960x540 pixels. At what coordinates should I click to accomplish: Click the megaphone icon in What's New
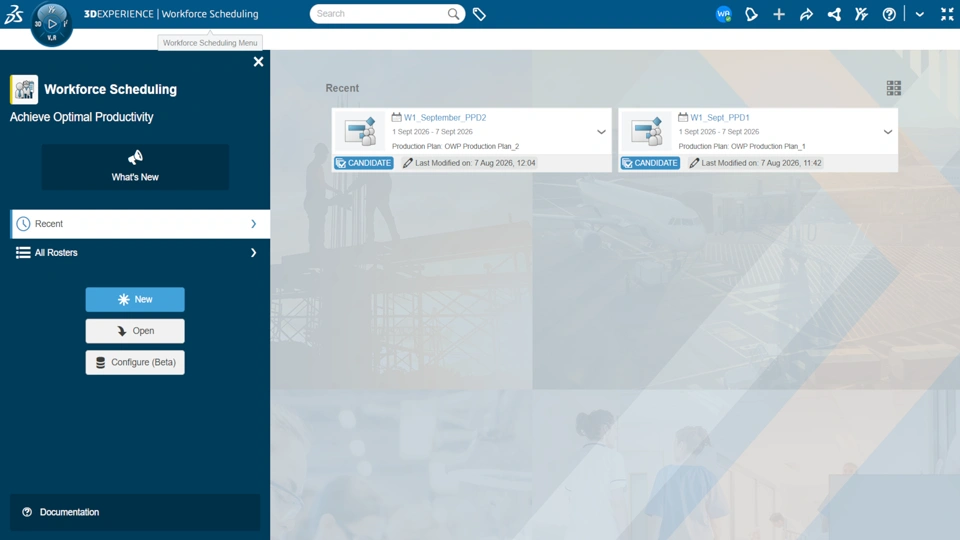[135, 158]
